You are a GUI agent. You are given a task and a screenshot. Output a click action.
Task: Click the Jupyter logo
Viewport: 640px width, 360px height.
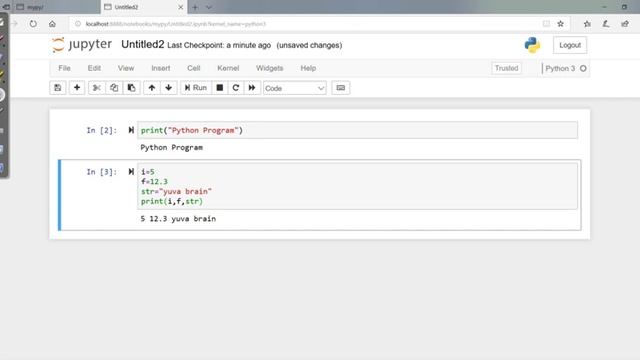point(82,44)
